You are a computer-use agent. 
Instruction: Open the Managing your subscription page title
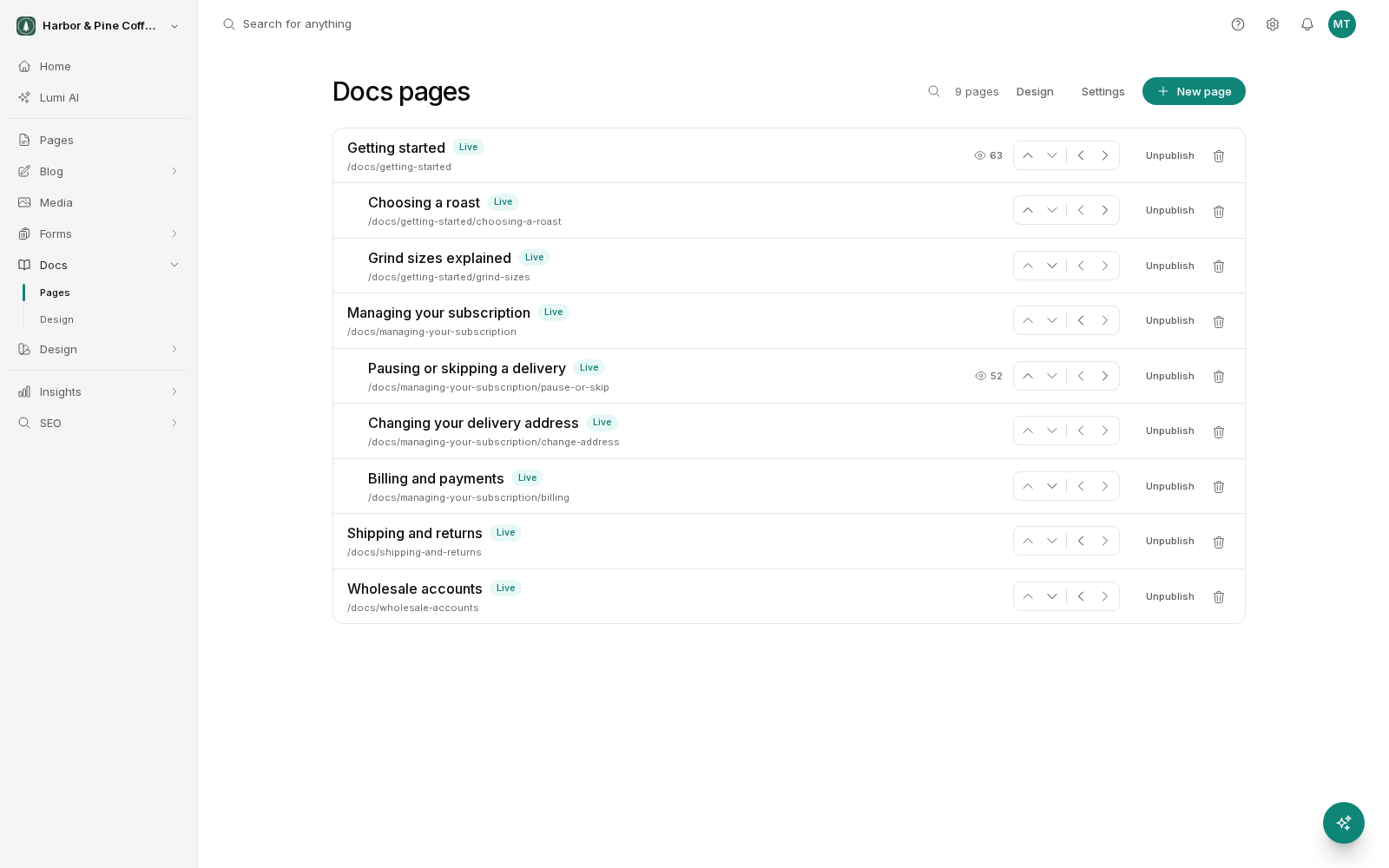(x=438, y=312)
